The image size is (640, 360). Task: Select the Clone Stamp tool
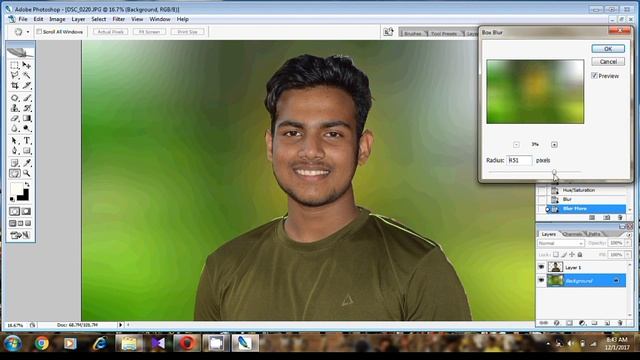pyautogui.click(x=15, y=108)
